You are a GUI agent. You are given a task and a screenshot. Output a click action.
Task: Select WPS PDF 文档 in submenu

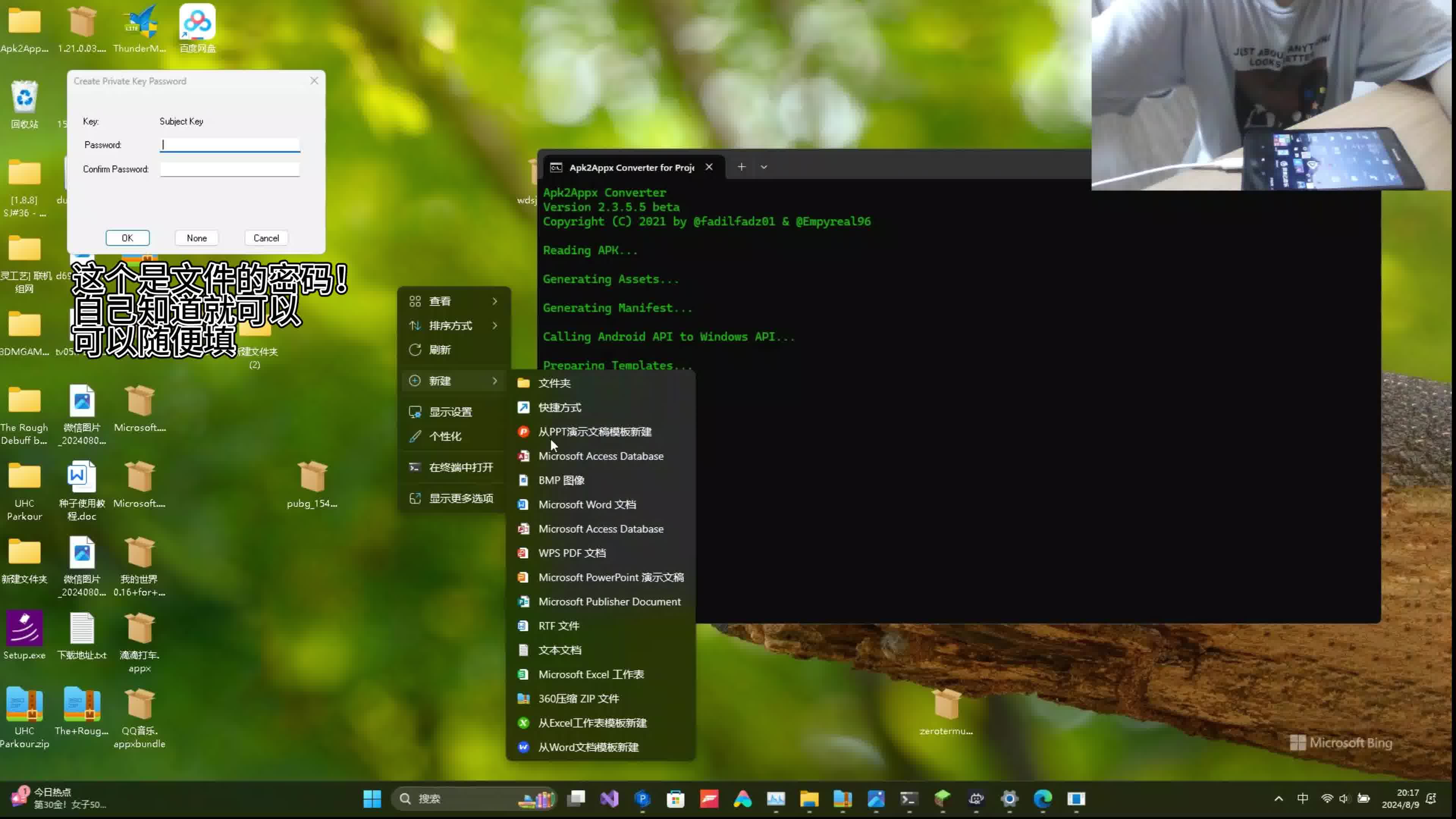click(600, 553)
